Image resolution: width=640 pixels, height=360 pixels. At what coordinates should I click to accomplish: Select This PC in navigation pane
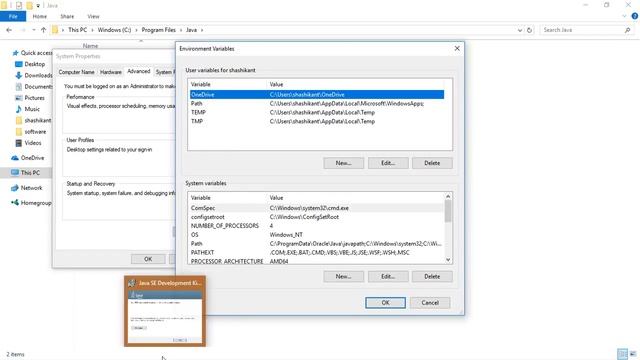pyautogui.click(x=25, y=173)
